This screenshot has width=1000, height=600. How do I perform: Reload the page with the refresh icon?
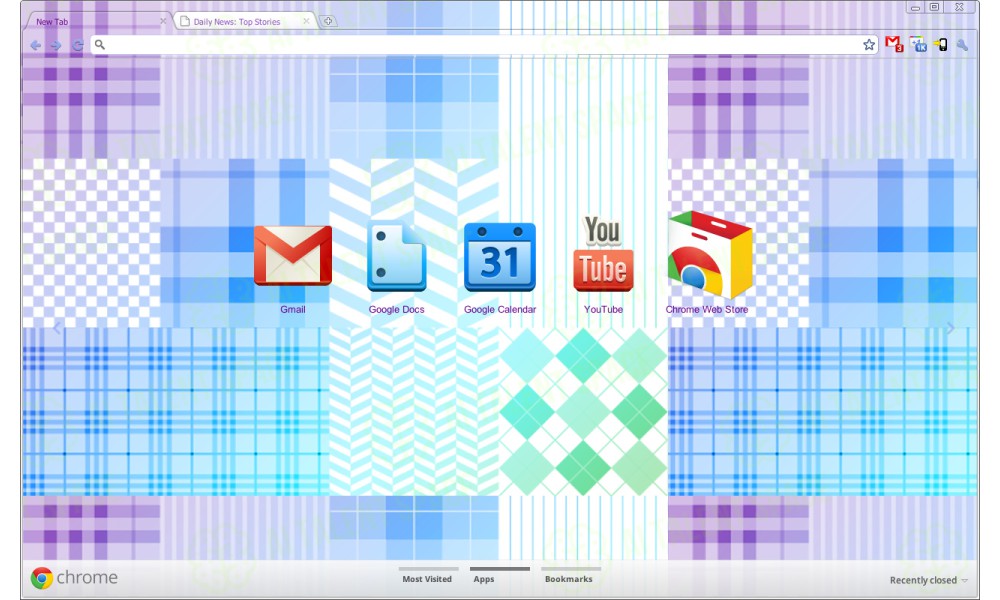[x=78, y=45]
